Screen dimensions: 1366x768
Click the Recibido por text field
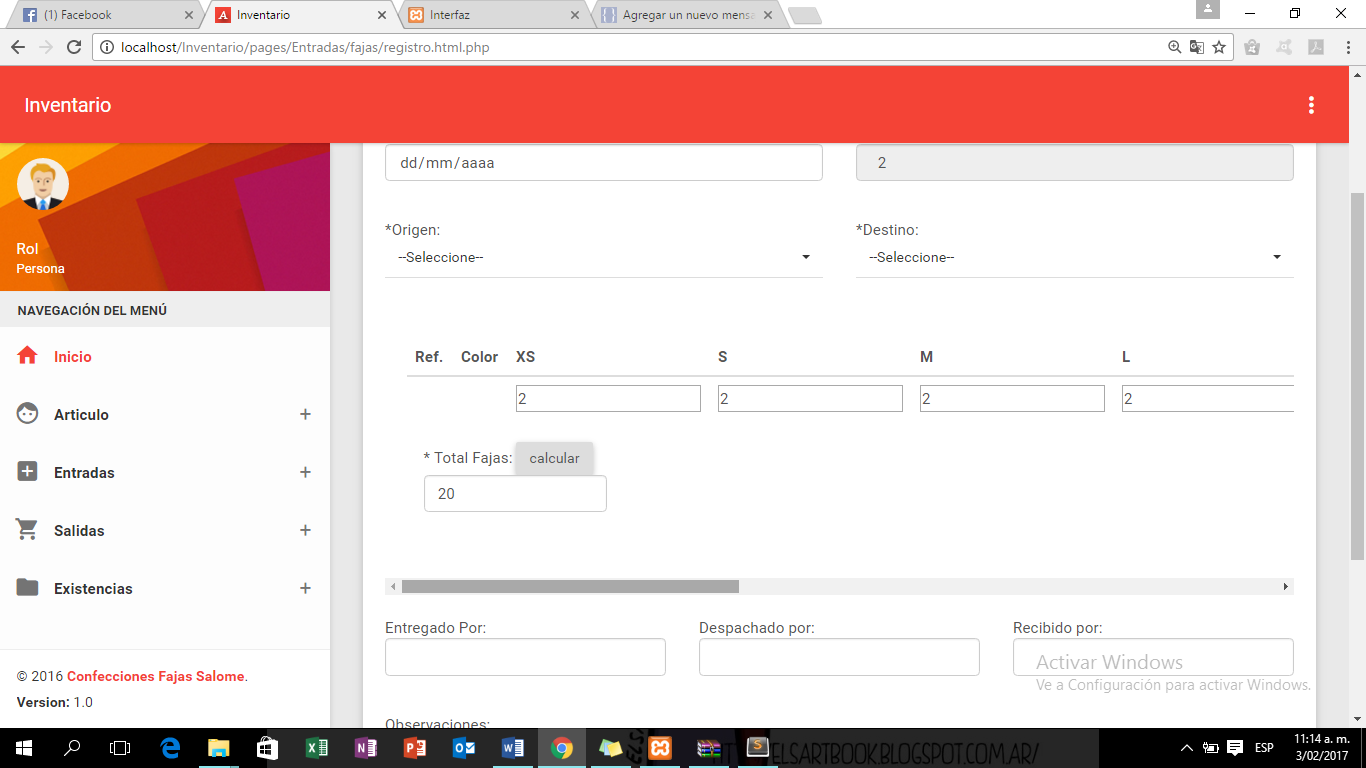coord(1153,657)
